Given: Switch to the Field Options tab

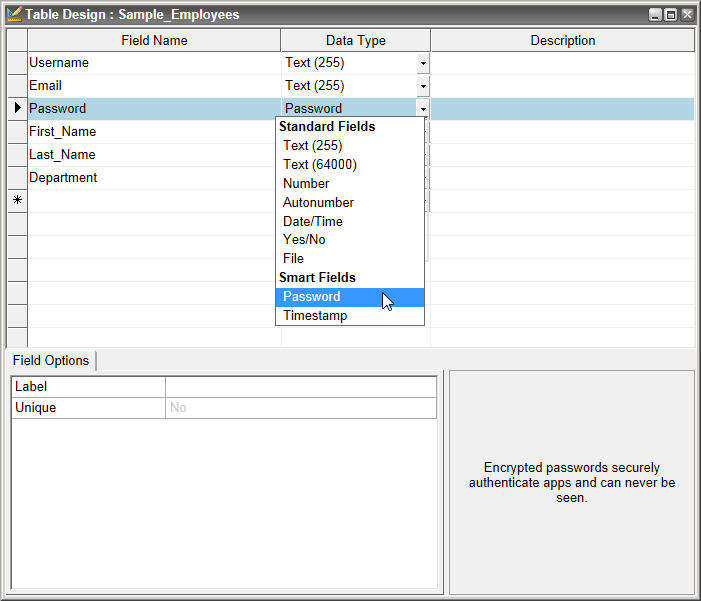Looking at the screenshot, I should [51, 361].
